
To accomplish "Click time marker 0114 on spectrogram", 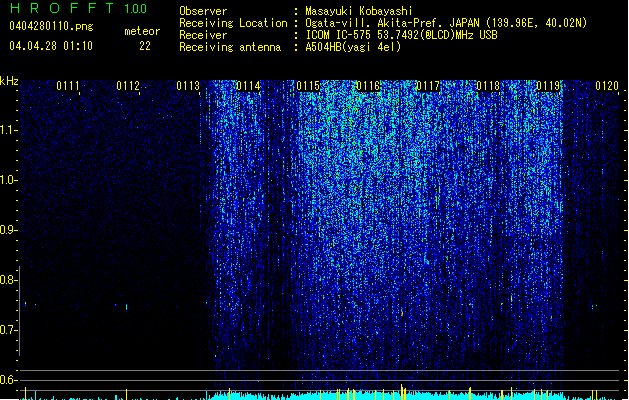I will coord(248,86).
